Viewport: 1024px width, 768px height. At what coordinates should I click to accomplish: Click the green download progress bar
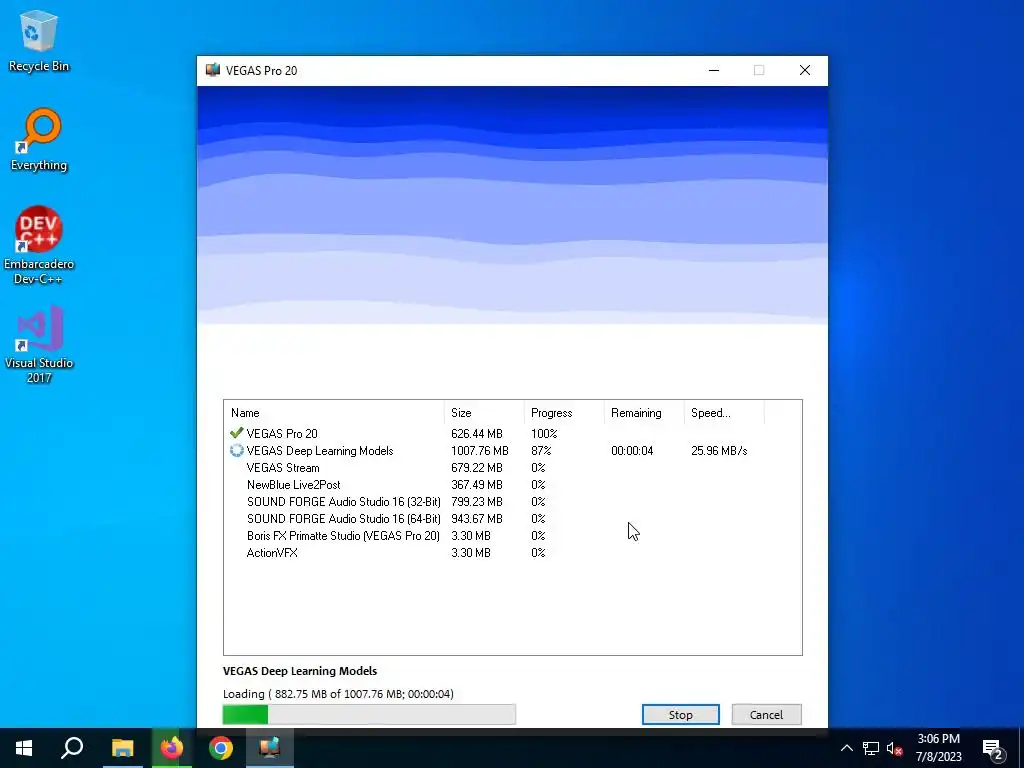369,714
